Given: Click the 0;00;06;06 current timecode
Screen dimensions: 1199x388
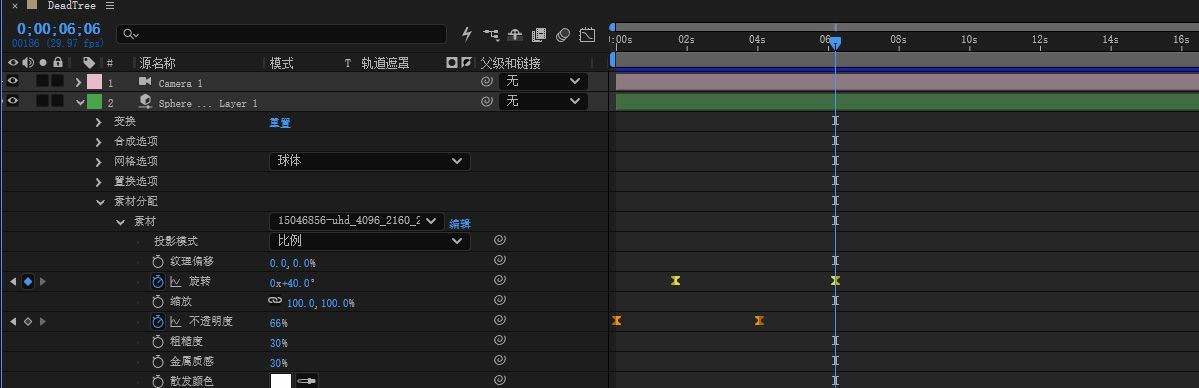Looking at the screenshot, I should pyautogui.click(x=59, y=29).
